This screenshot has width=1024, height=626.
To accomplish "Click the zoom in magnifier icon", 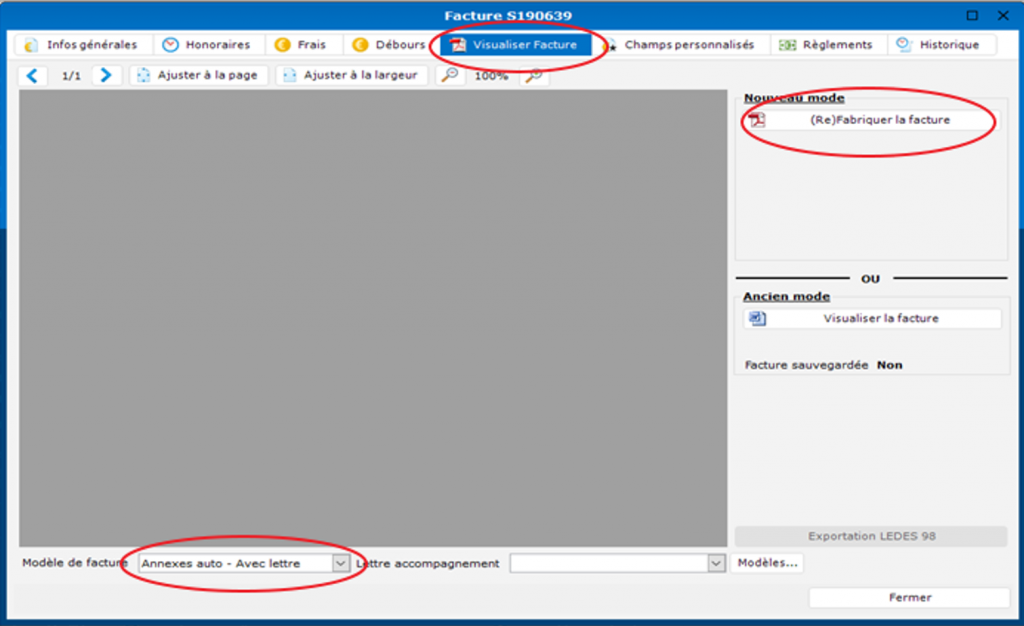I will click(536, 75).
